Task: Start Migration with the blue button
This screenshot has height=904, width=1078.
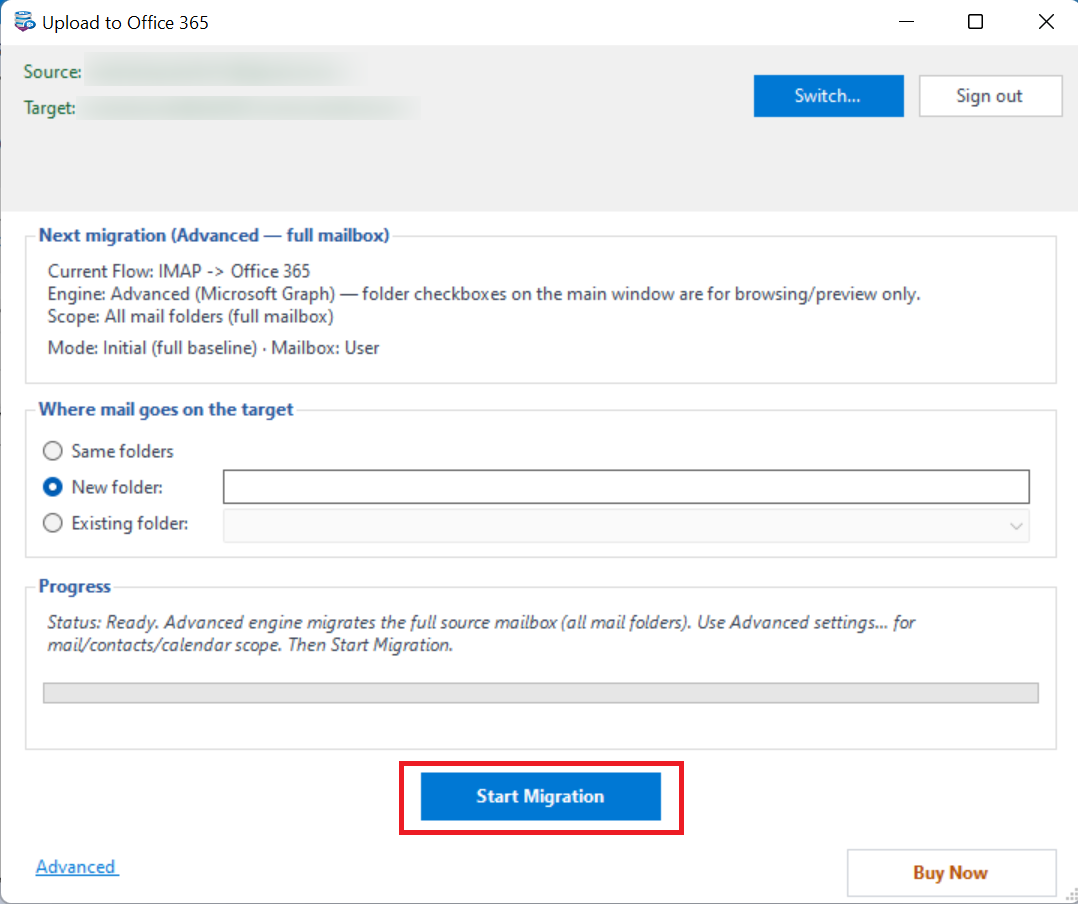Action: coord(540,796)
